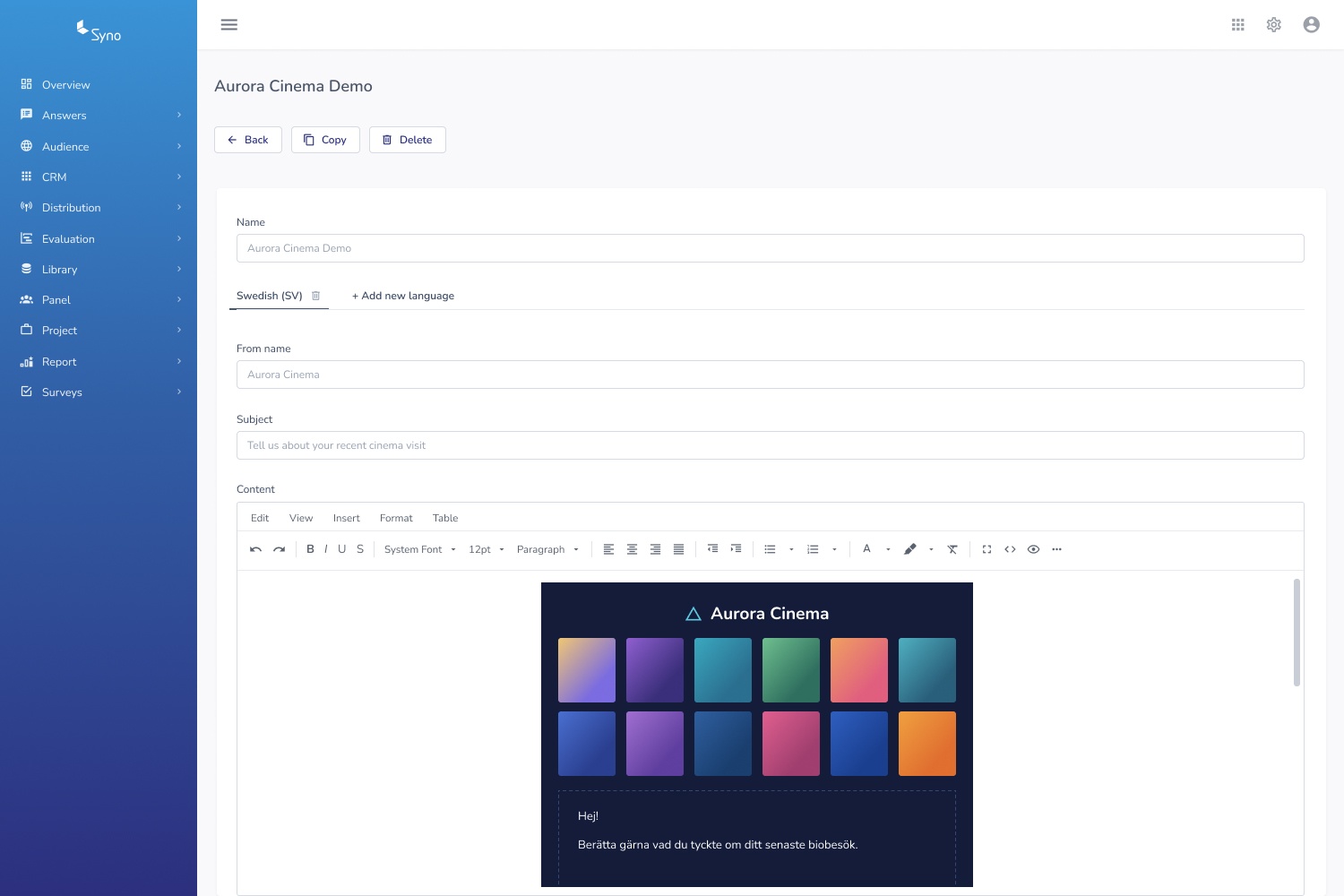Delete the Swedish (SV) language tab

pos(315,296)
